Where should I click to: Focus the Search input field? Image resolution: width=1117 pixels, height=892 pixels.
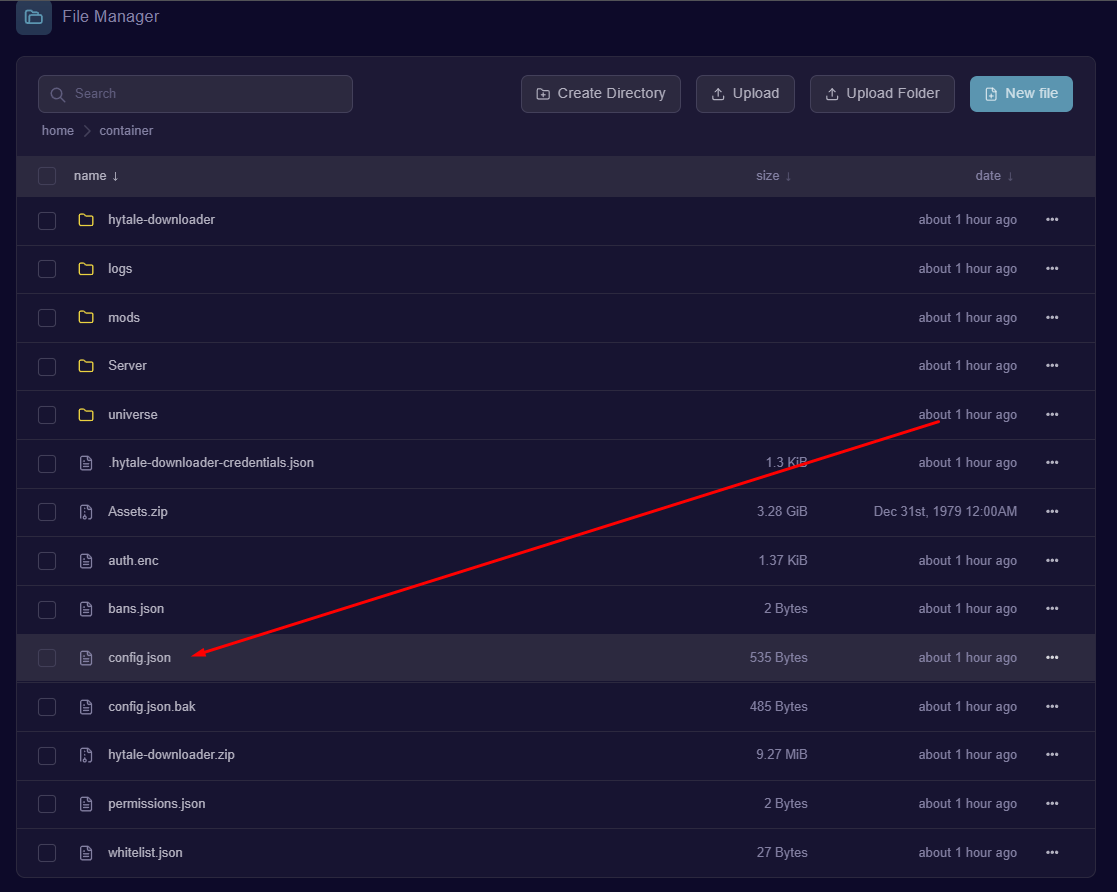pos(195,94)
